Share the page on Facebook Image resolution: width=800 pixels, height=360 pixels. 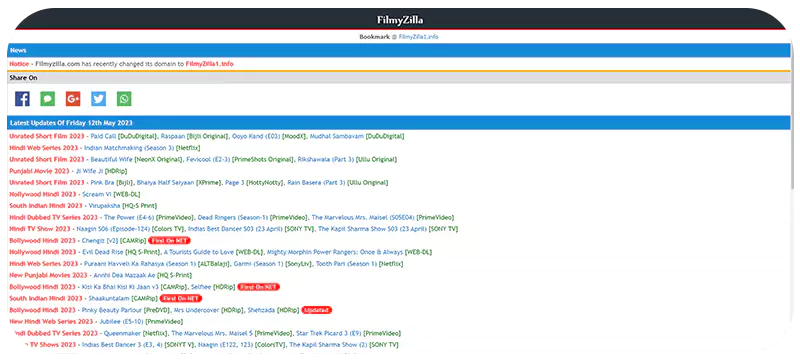22,99
